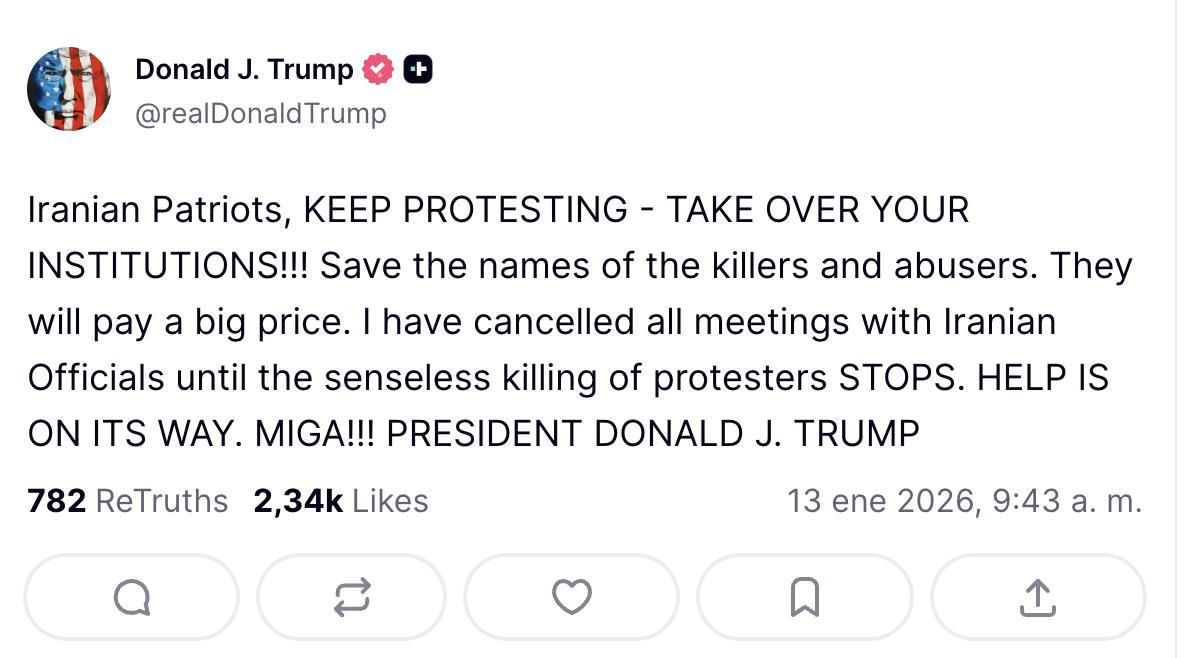This screenshot has width=1192, height=658.
Task: Open the reply composer with the speech bubble icon
Action: (x=131, y=597)
